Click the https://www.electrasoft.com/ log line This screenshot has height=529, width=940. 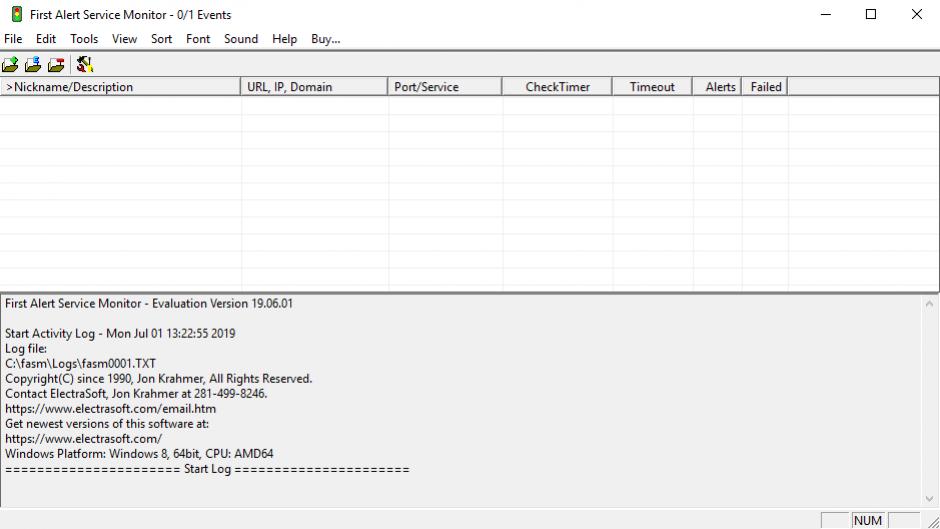point(83,439)
